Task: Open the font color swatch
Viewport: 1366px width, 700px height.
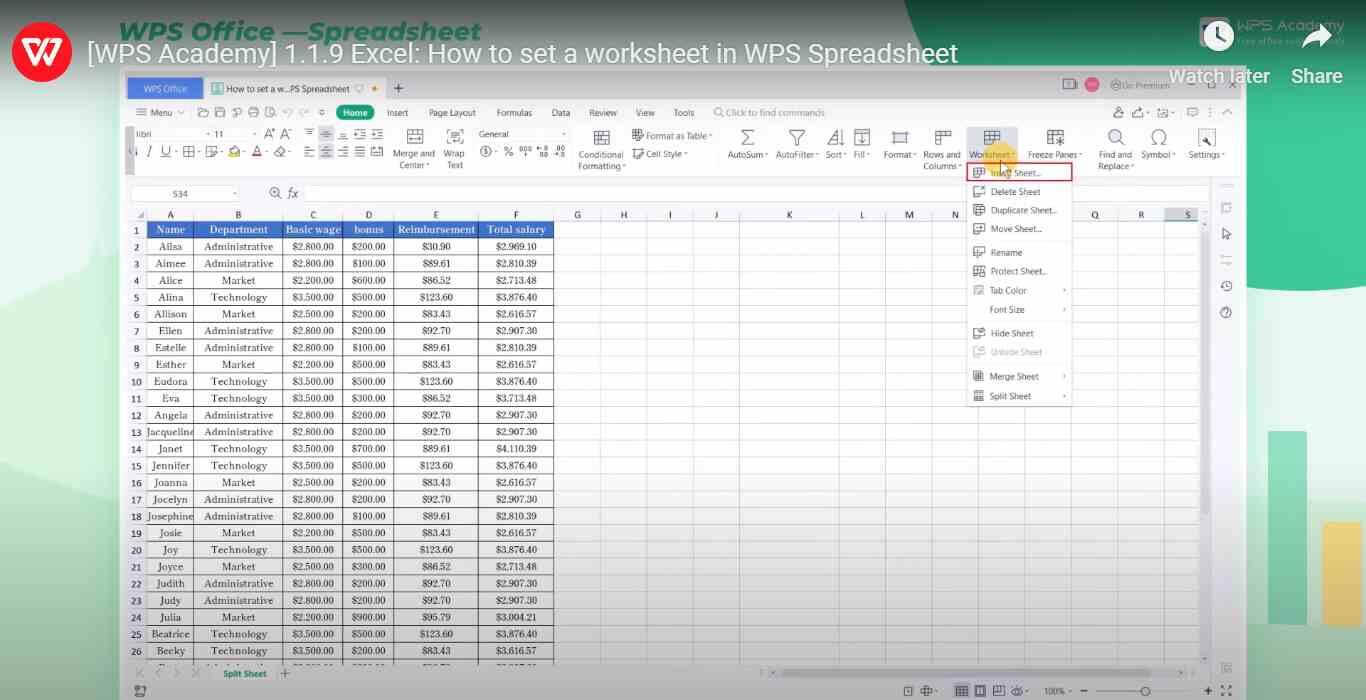Action: [257, 152]
